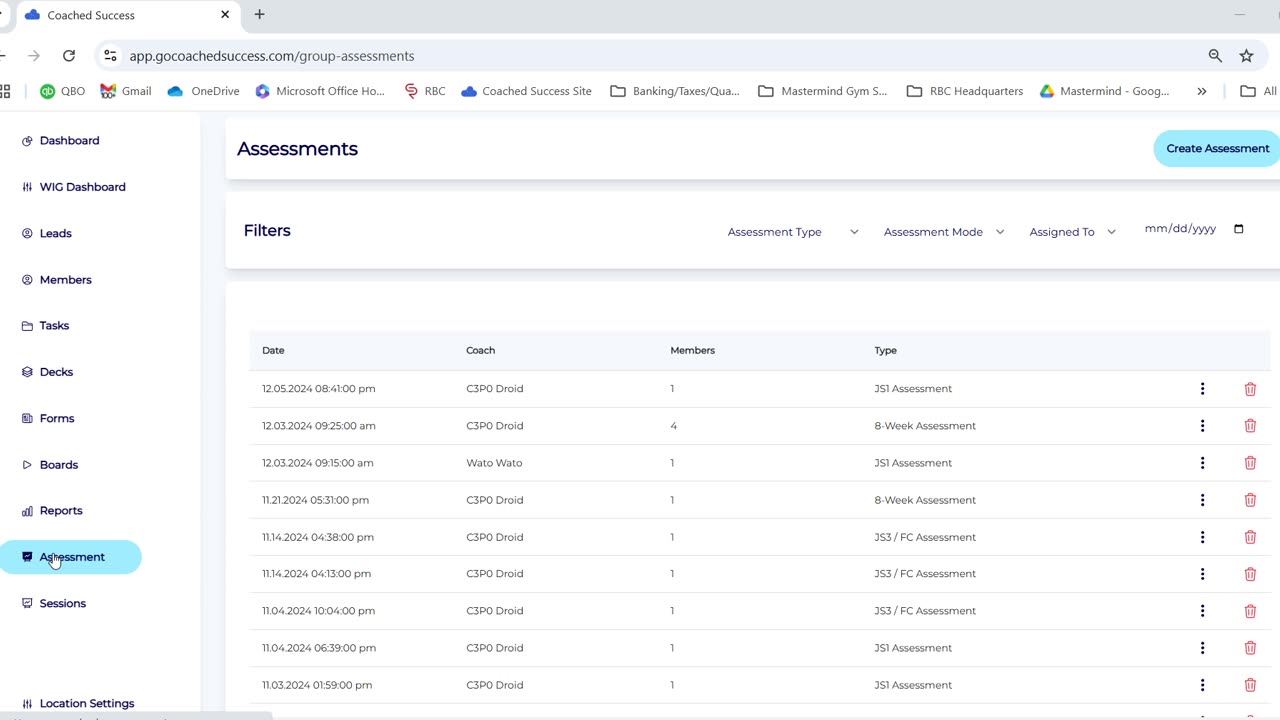Select the 12.03.2024 09:25:00 am date cell
This screenshot has width=1280, height=720.
point(319,426)
